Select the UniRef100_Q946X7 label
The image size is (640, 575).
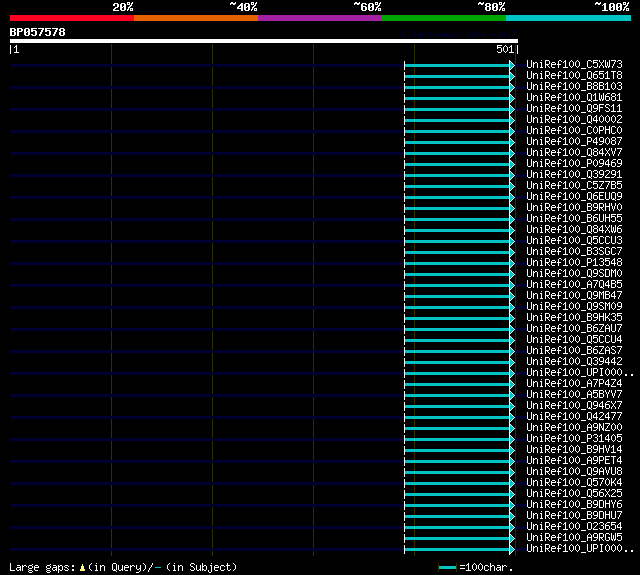click(x=574, y=406)
